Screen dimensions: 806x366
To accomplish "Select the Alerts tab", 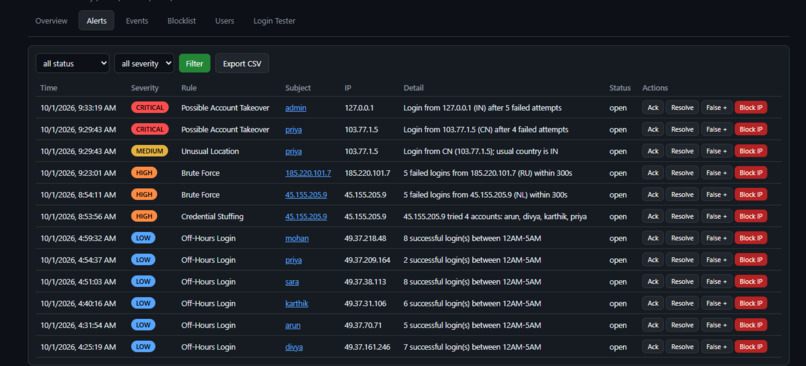I will 97,21.
